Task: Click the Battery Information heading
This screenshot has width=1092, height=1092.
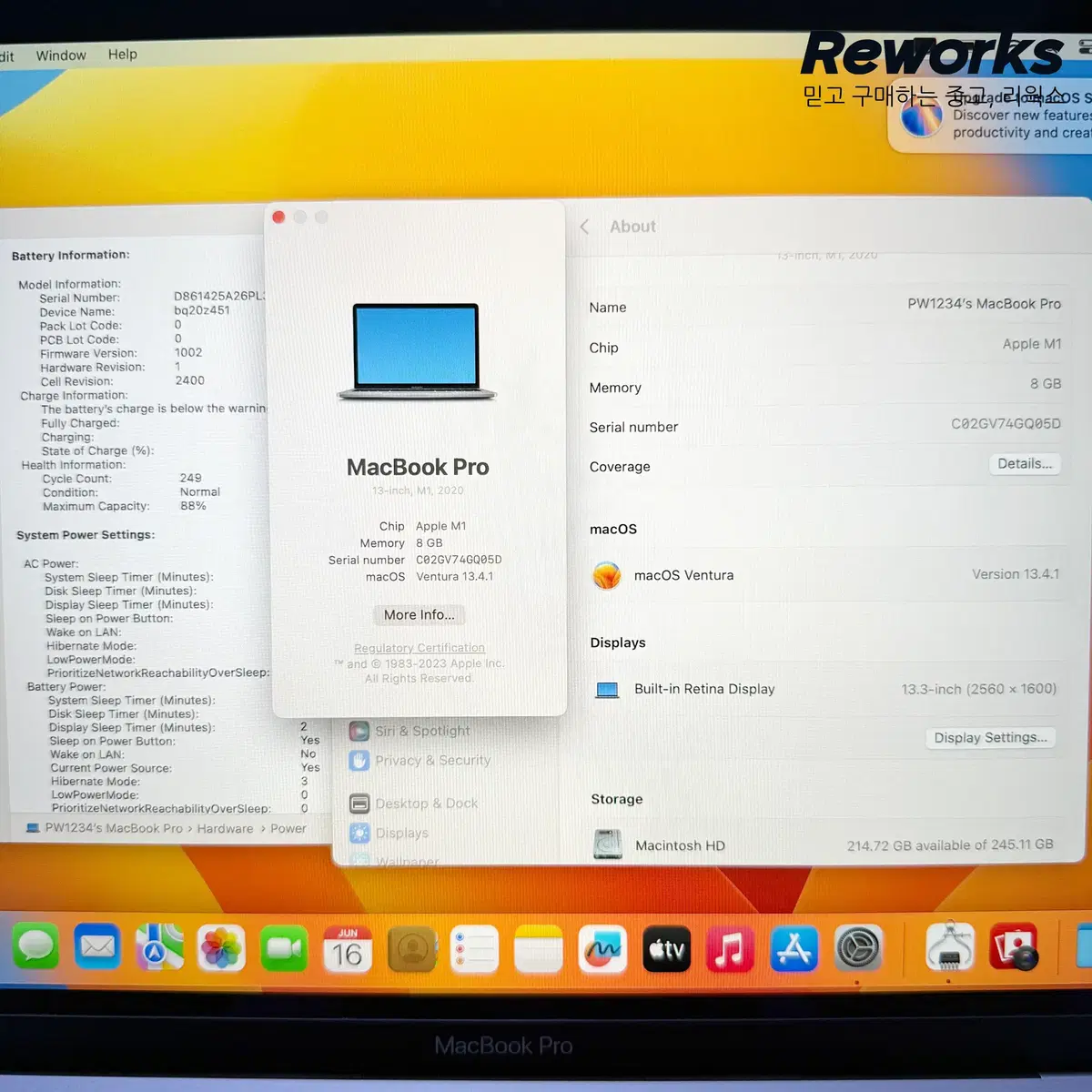Action: point(71,256)
